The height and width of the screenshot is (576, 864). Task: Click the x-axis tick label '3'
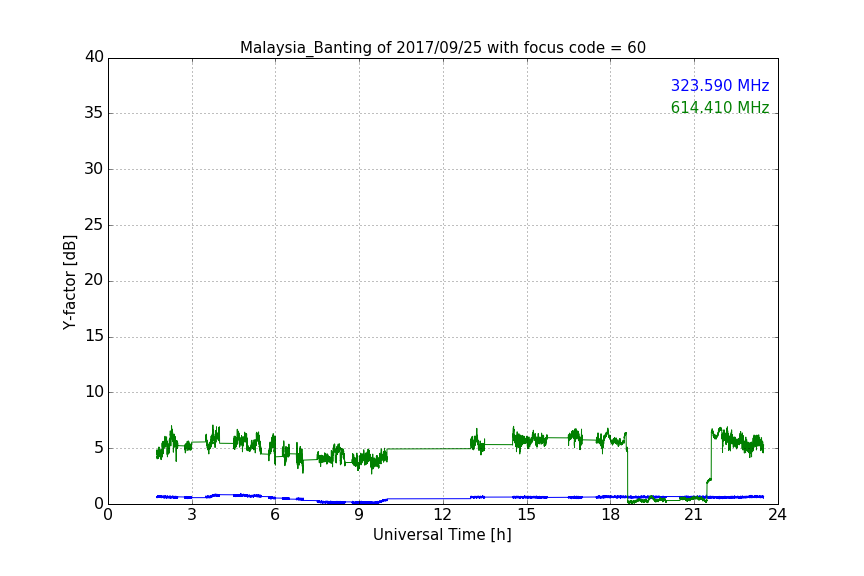(192, 515)
